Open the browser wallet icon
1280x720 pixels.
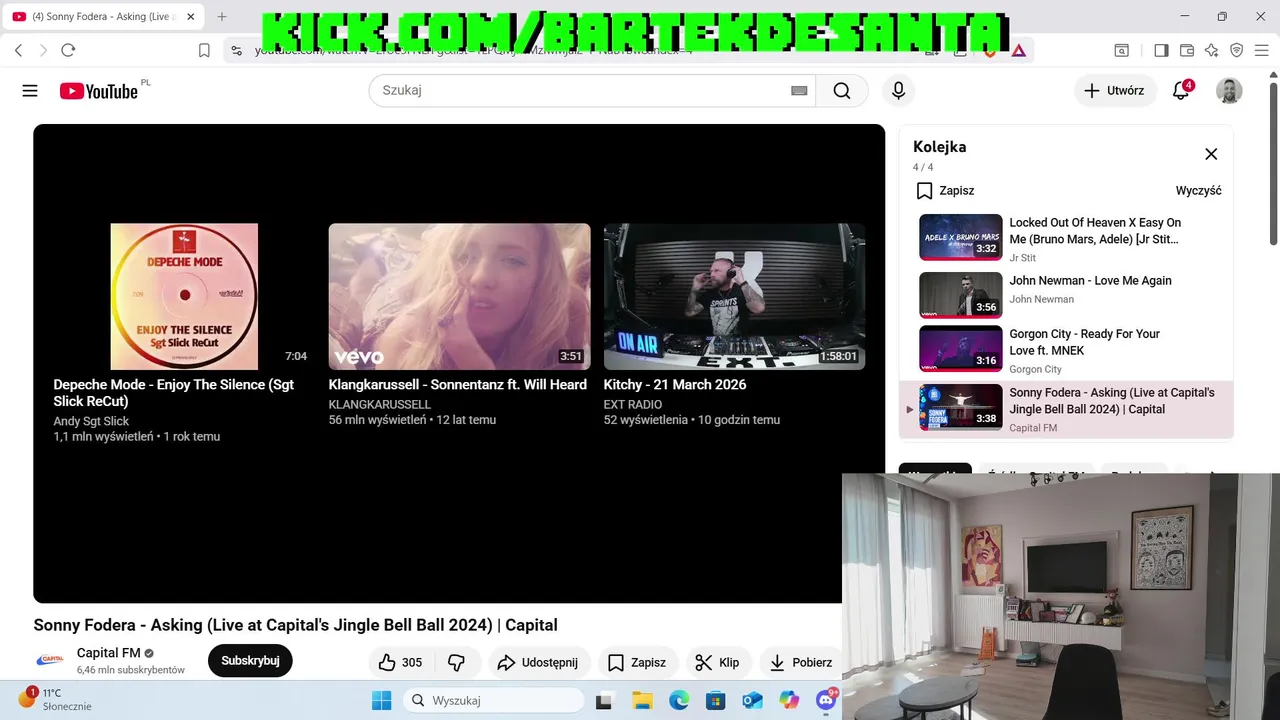click(1187, 50)
